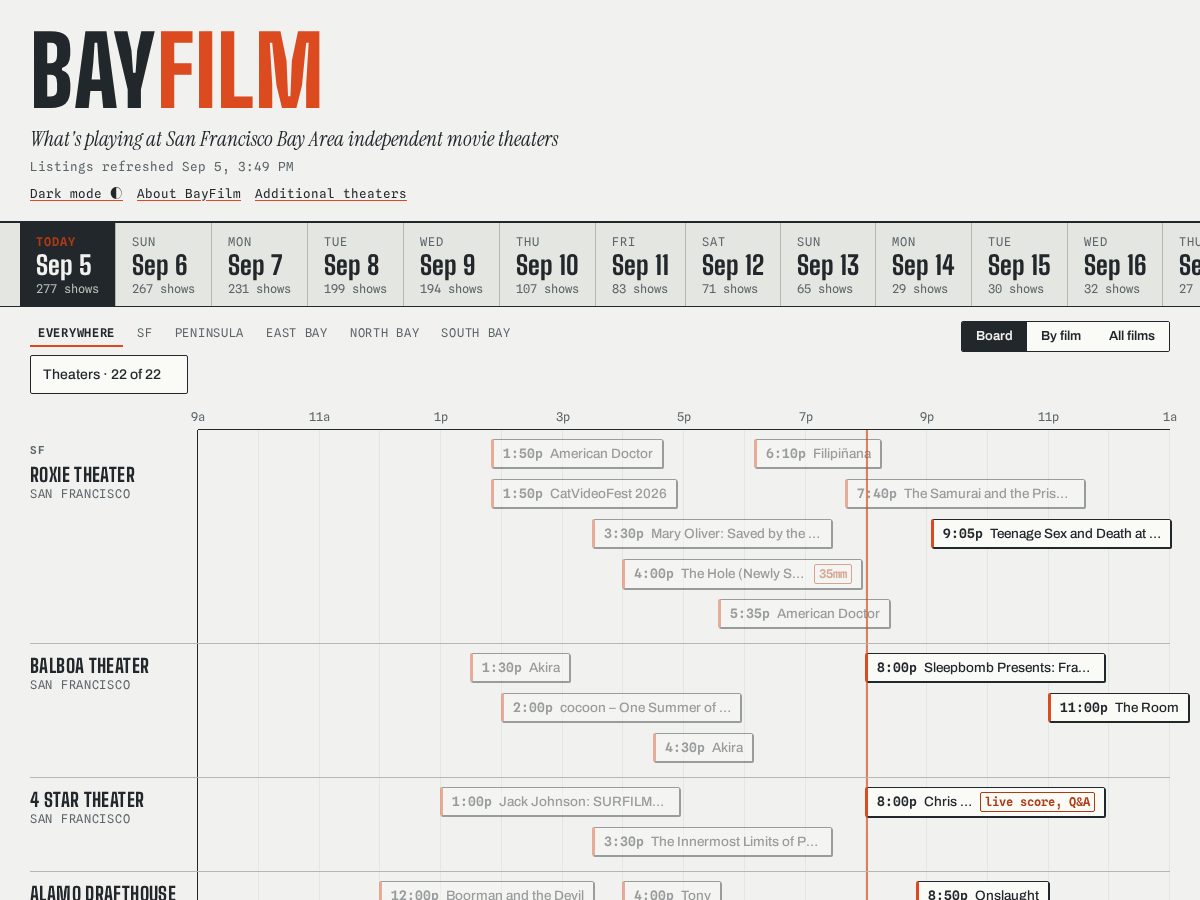Click the 35mm format badge
1200x900 pixels.
833,574
